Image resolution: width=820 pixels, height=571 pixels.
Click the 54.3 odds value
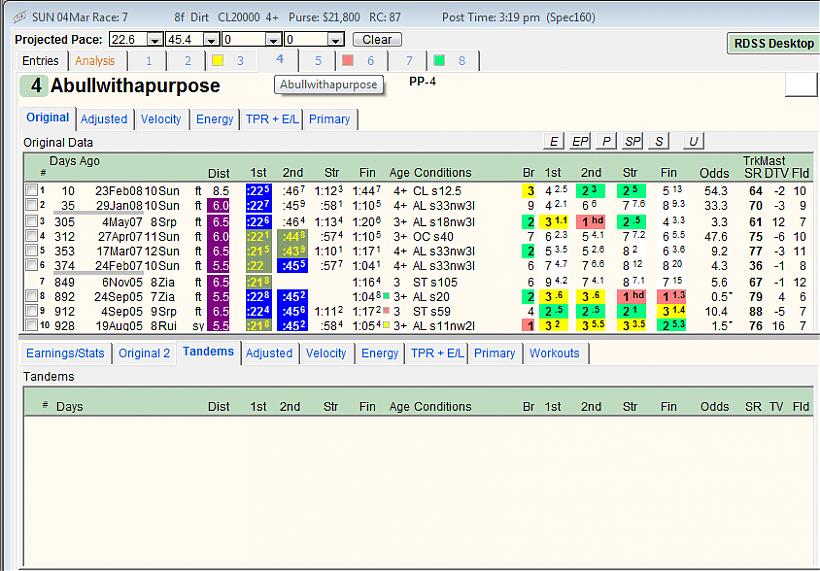coord(715,191)
